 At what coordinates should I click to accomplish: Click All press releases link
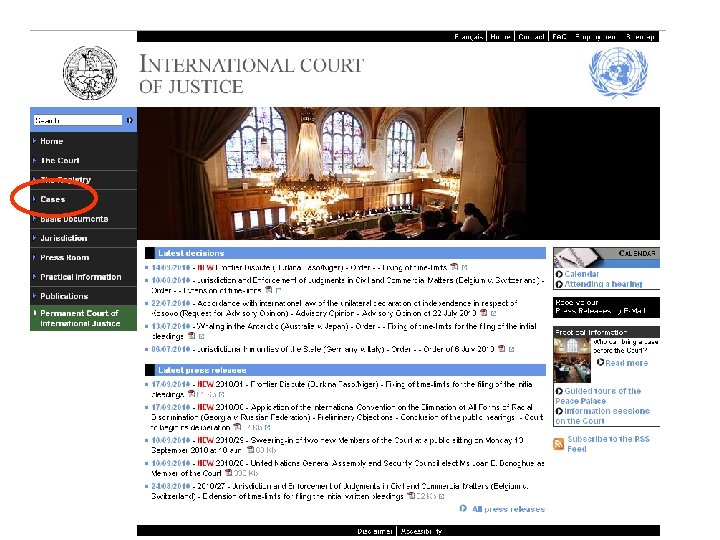[508, 509]
